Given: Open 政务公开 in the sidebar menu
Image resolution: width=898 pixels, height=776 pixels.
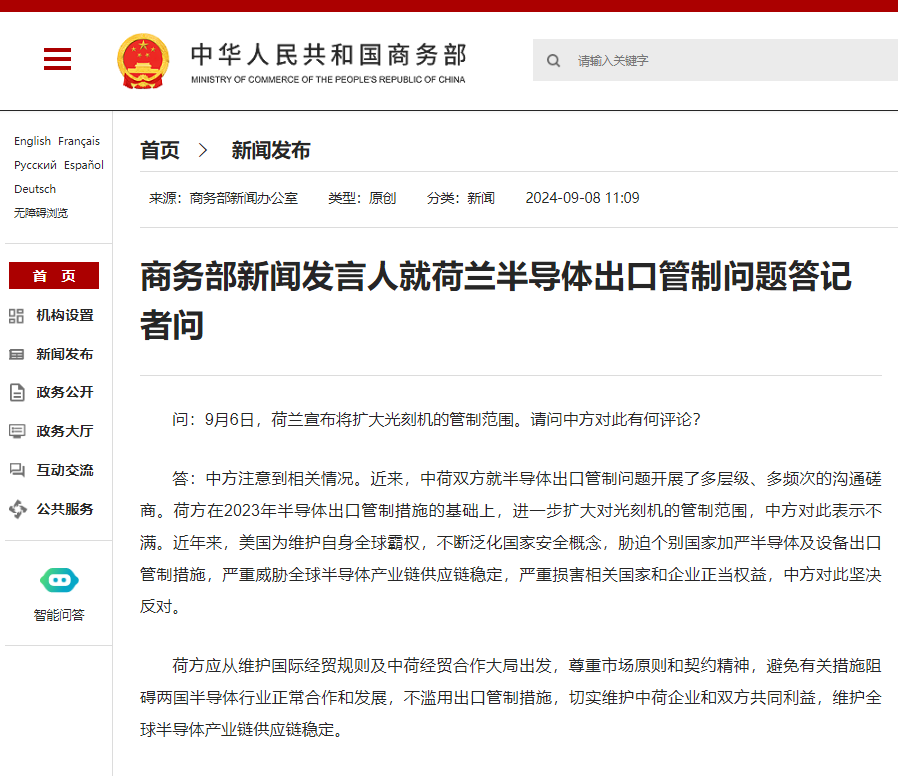Looking at the screenshot, I should point(65,392).
